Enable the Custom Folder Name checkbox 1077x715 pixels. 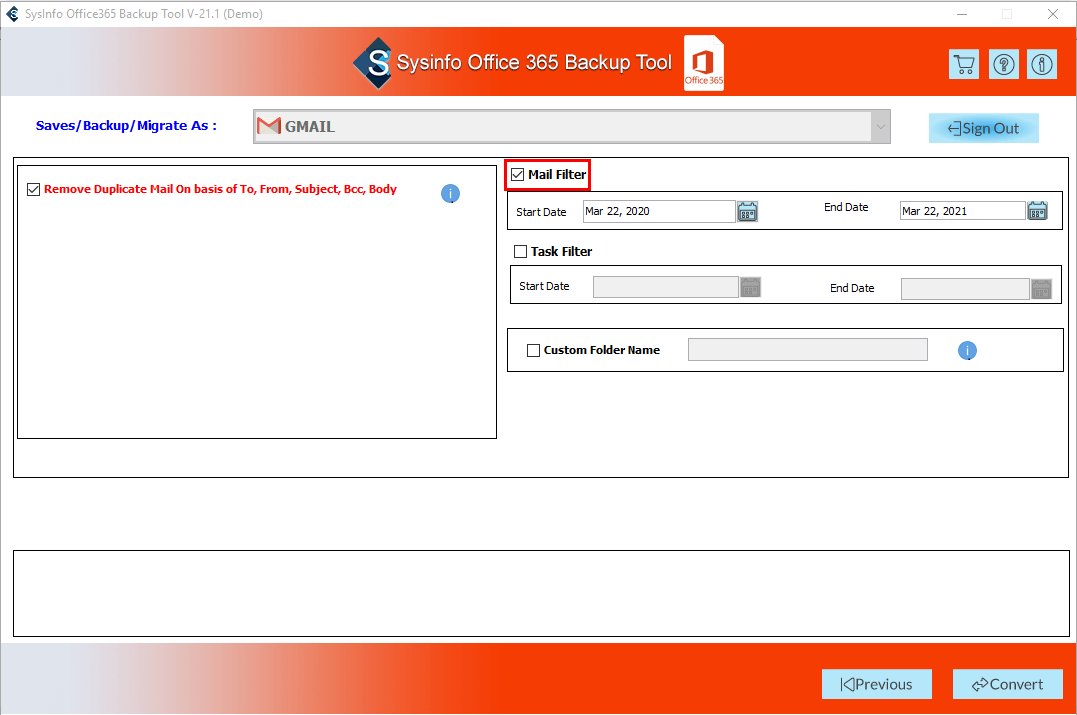tap(533, 350)
